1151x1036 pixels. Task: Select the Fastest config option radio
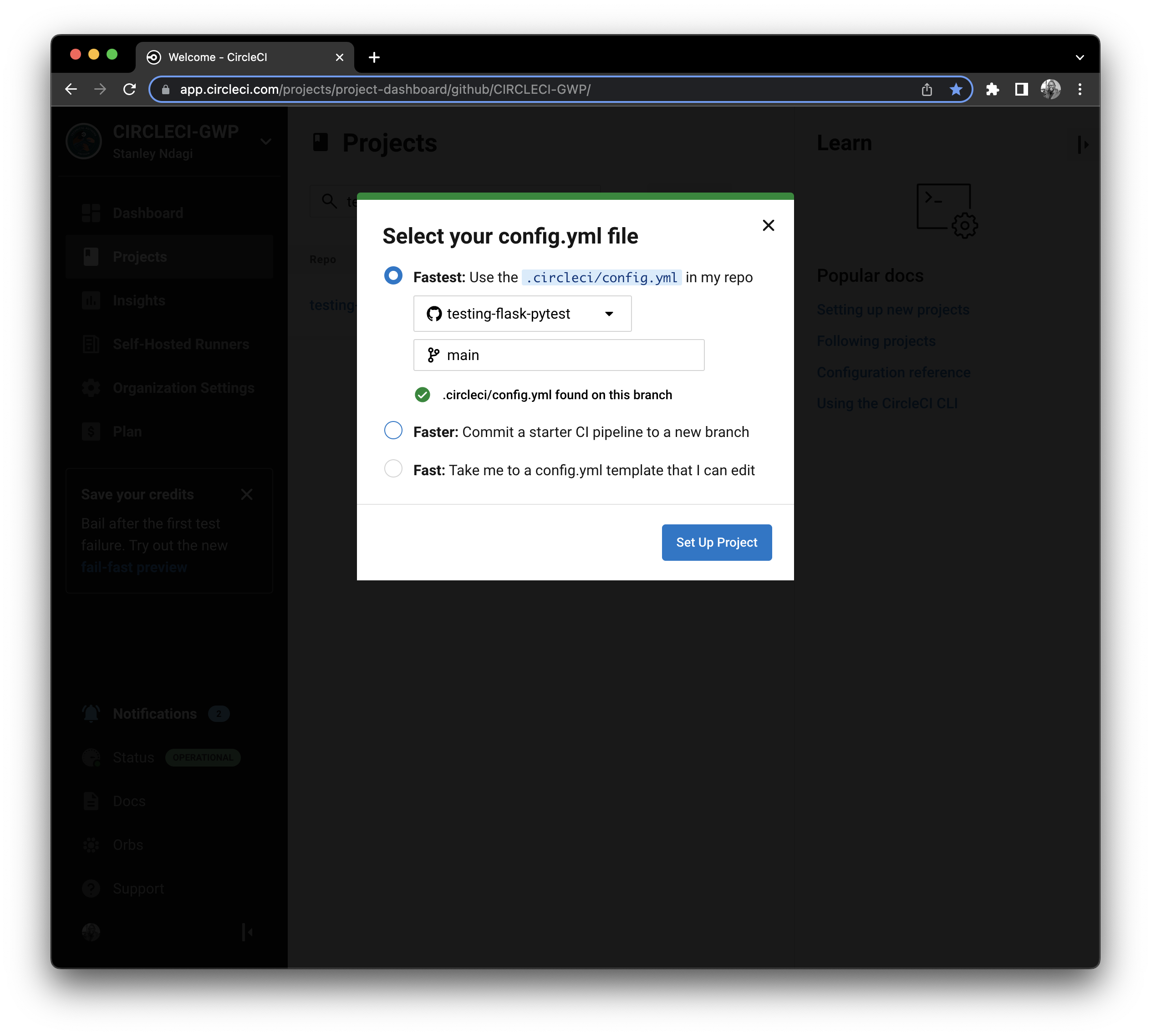pos(393,276)
